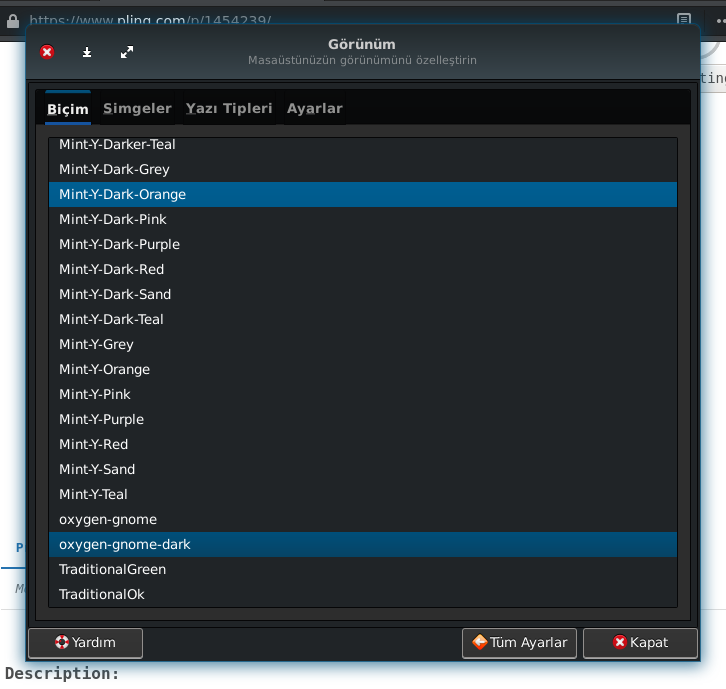Select the Mint-Y-Dark-Grey theme

tap(363, 169)
